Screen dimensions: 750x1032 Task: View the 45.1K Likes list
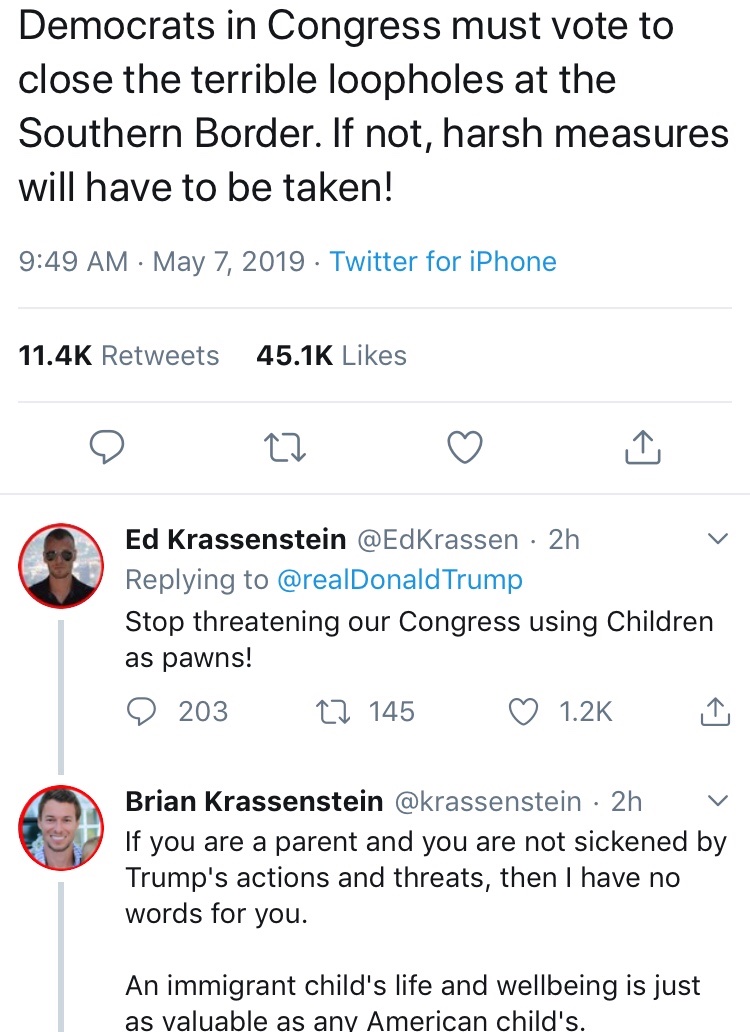click(331, 356)
